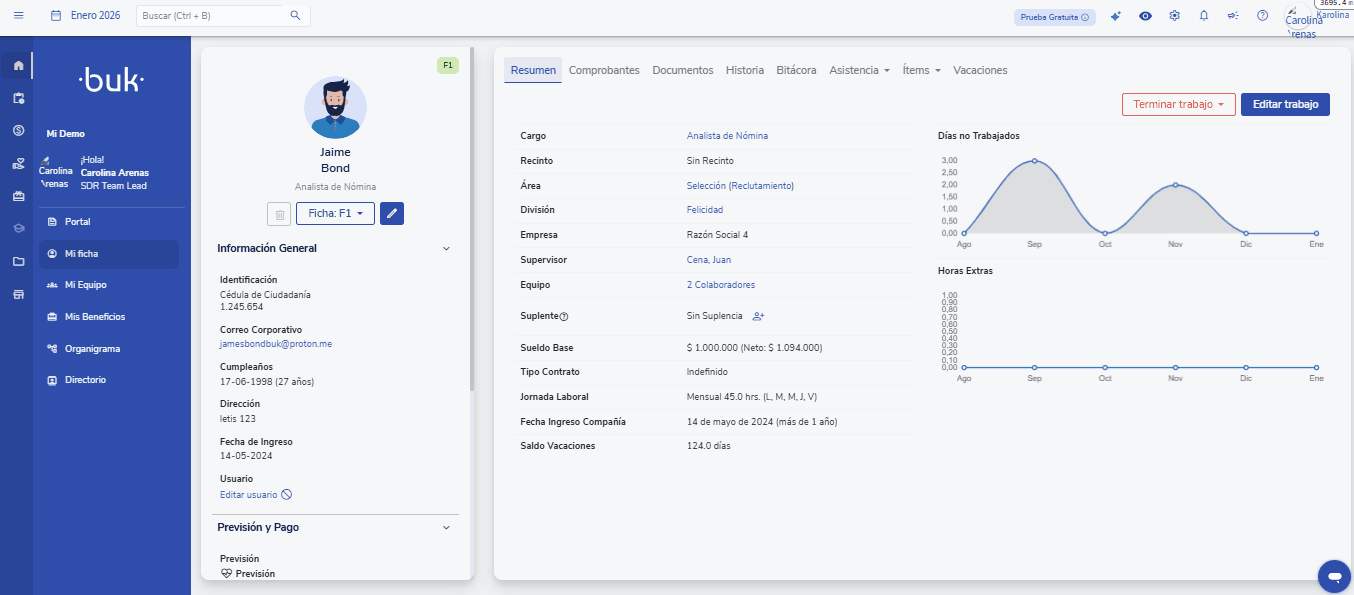Click the Editar trabajo button

coord(1285,104)
